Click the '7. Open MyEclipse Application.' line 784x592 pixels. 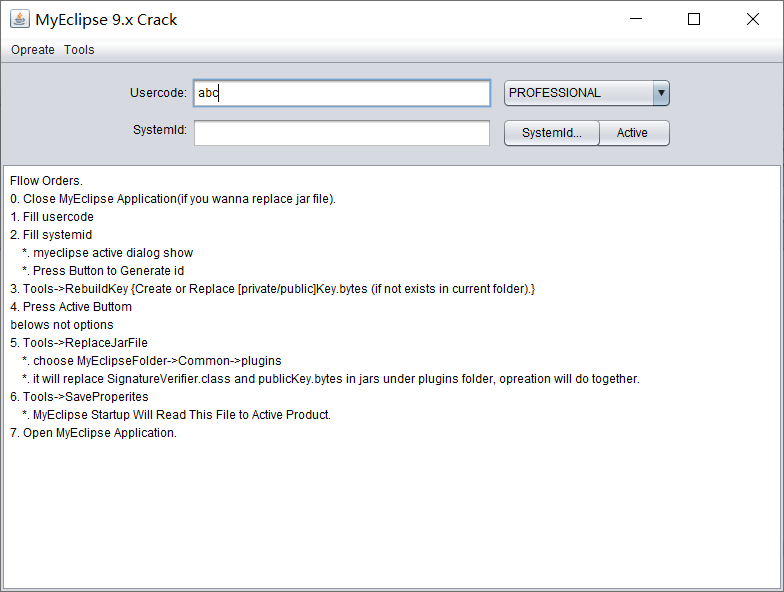click(94, 433)
